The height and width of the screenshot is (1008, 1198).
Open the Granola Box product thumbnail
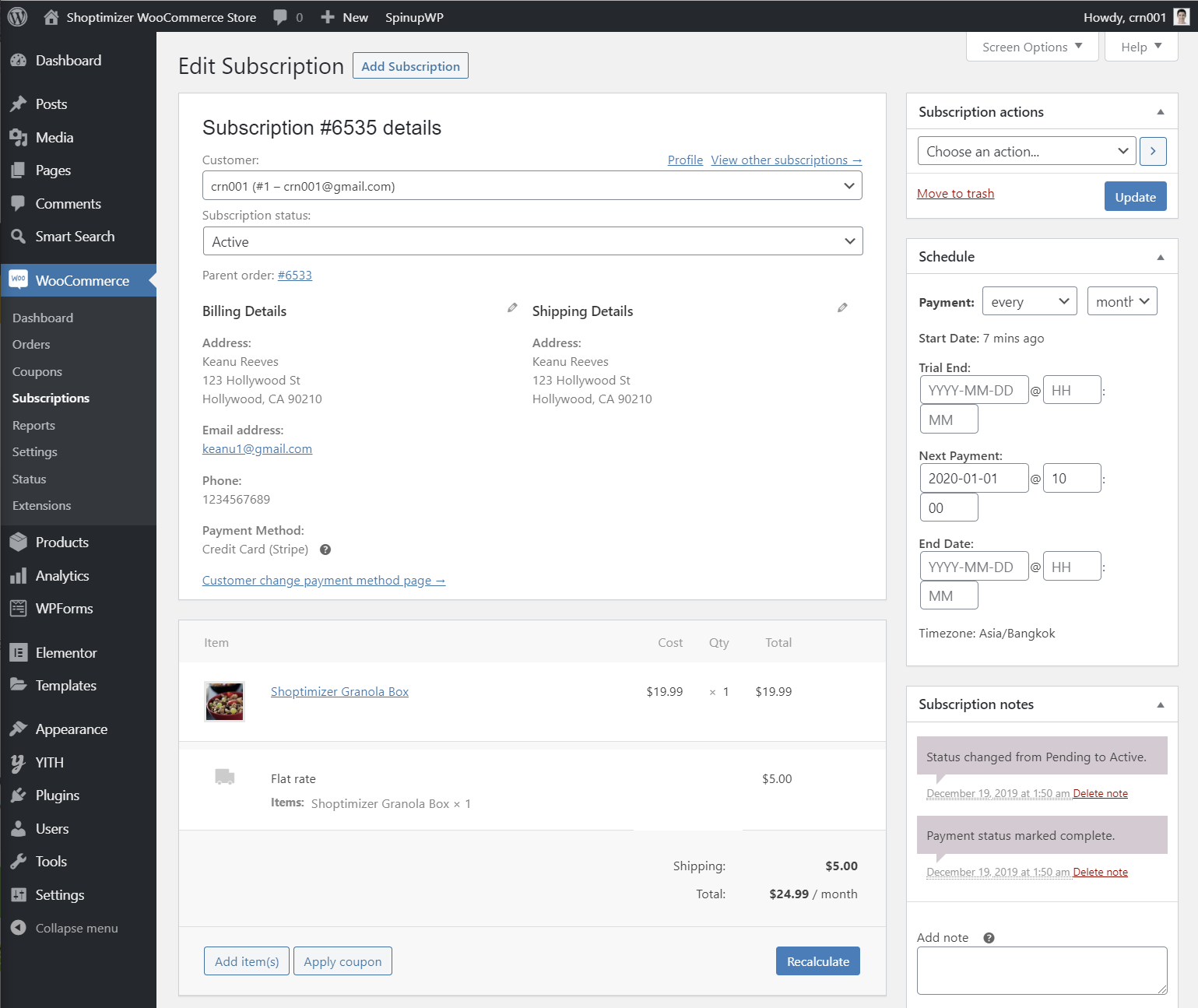[x=224, y=701]
